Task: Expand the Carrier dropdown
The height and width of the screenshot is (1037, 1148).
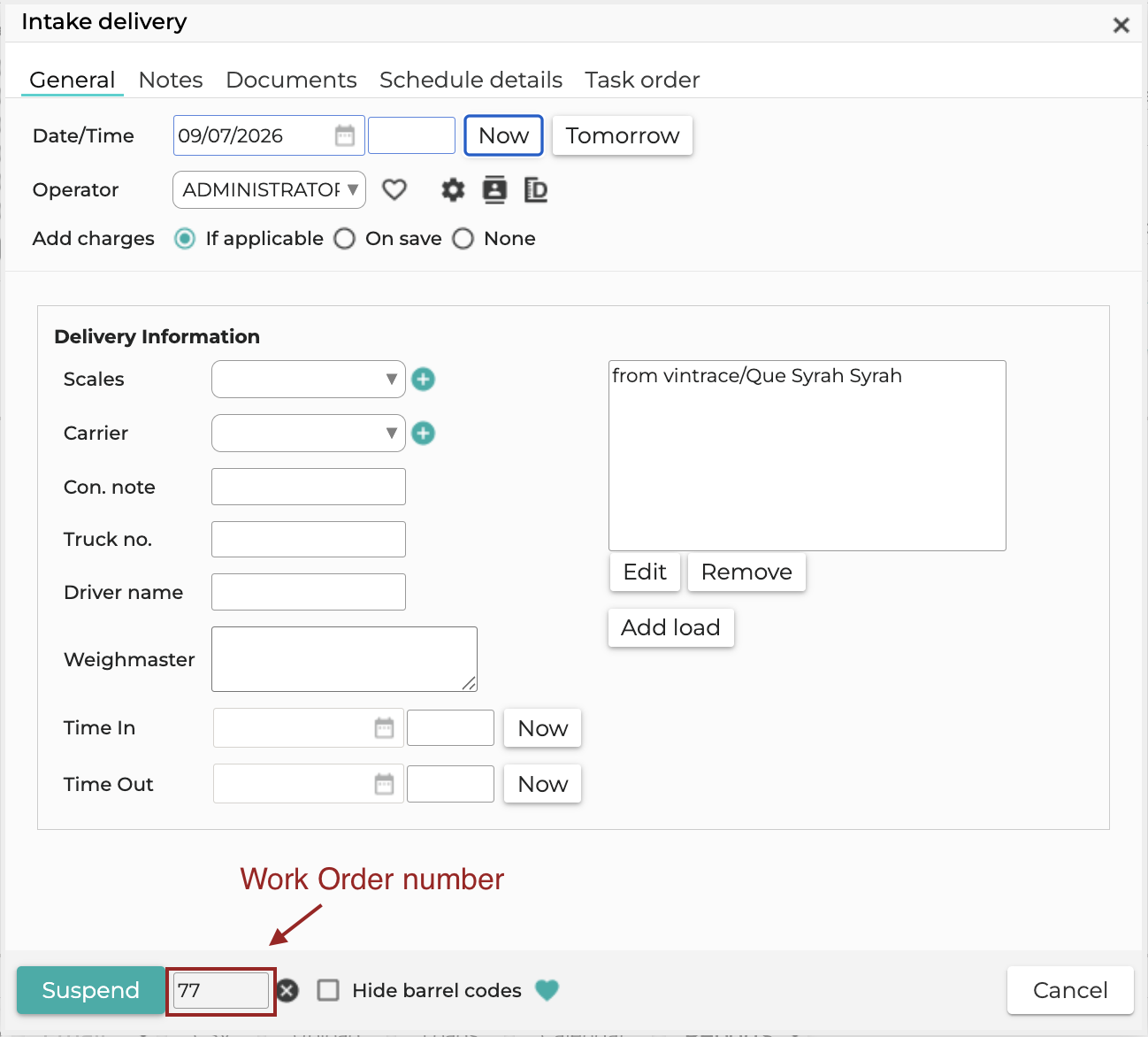Action: tap(309, 434)
